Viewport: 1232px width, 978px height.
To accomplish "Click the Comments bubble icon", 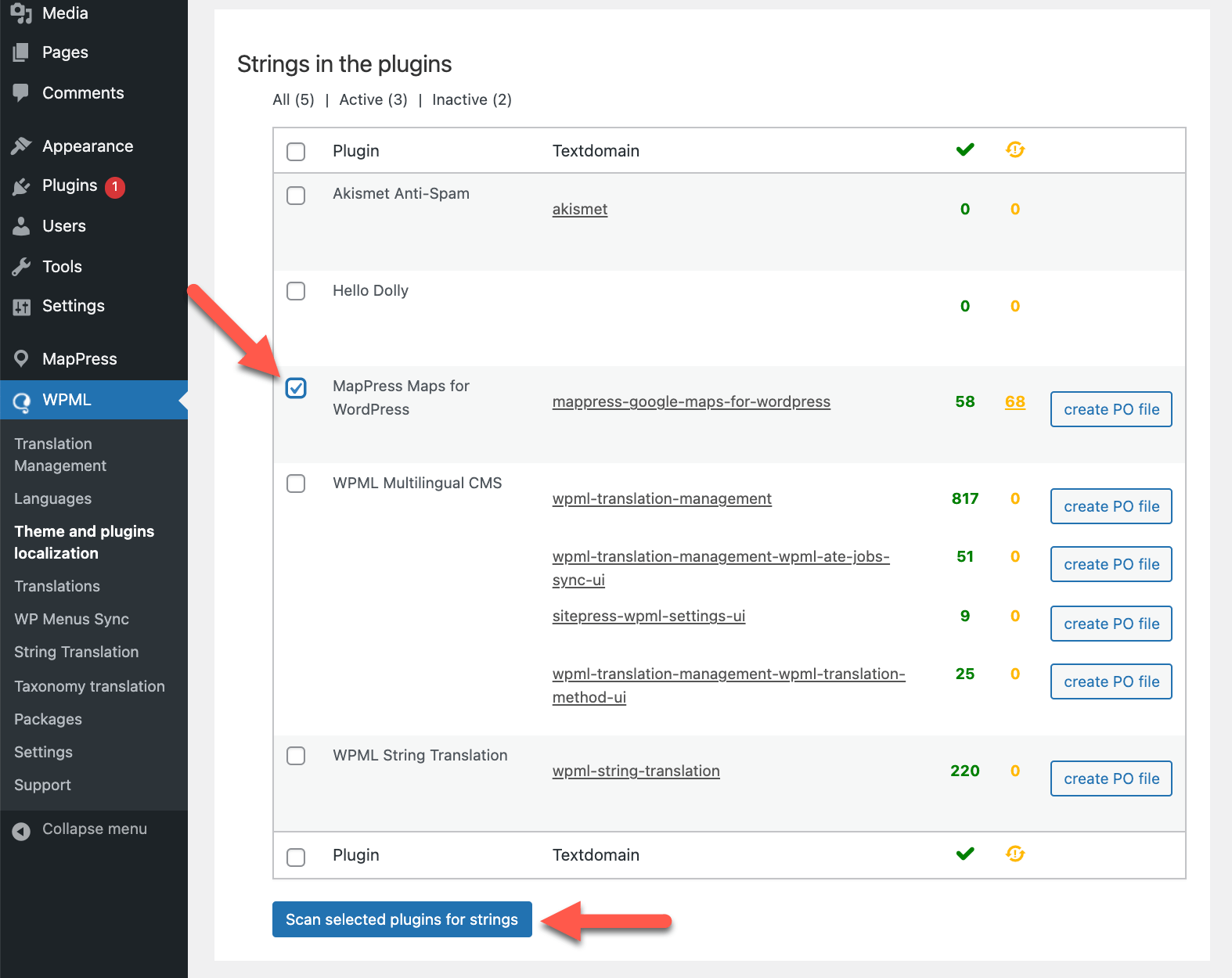I will (21, 92).
